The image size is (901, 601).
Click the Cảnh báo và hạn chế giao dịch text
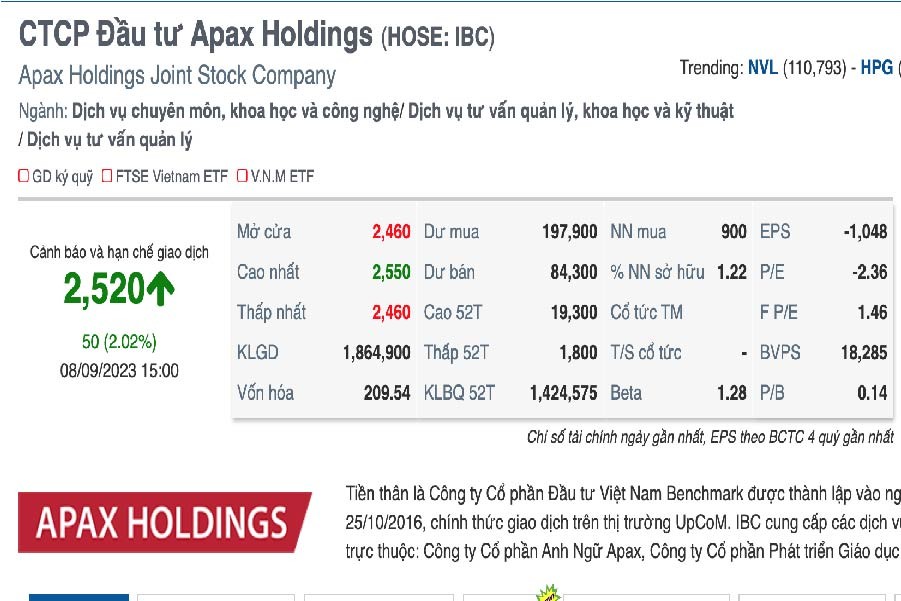pos(119,252)
